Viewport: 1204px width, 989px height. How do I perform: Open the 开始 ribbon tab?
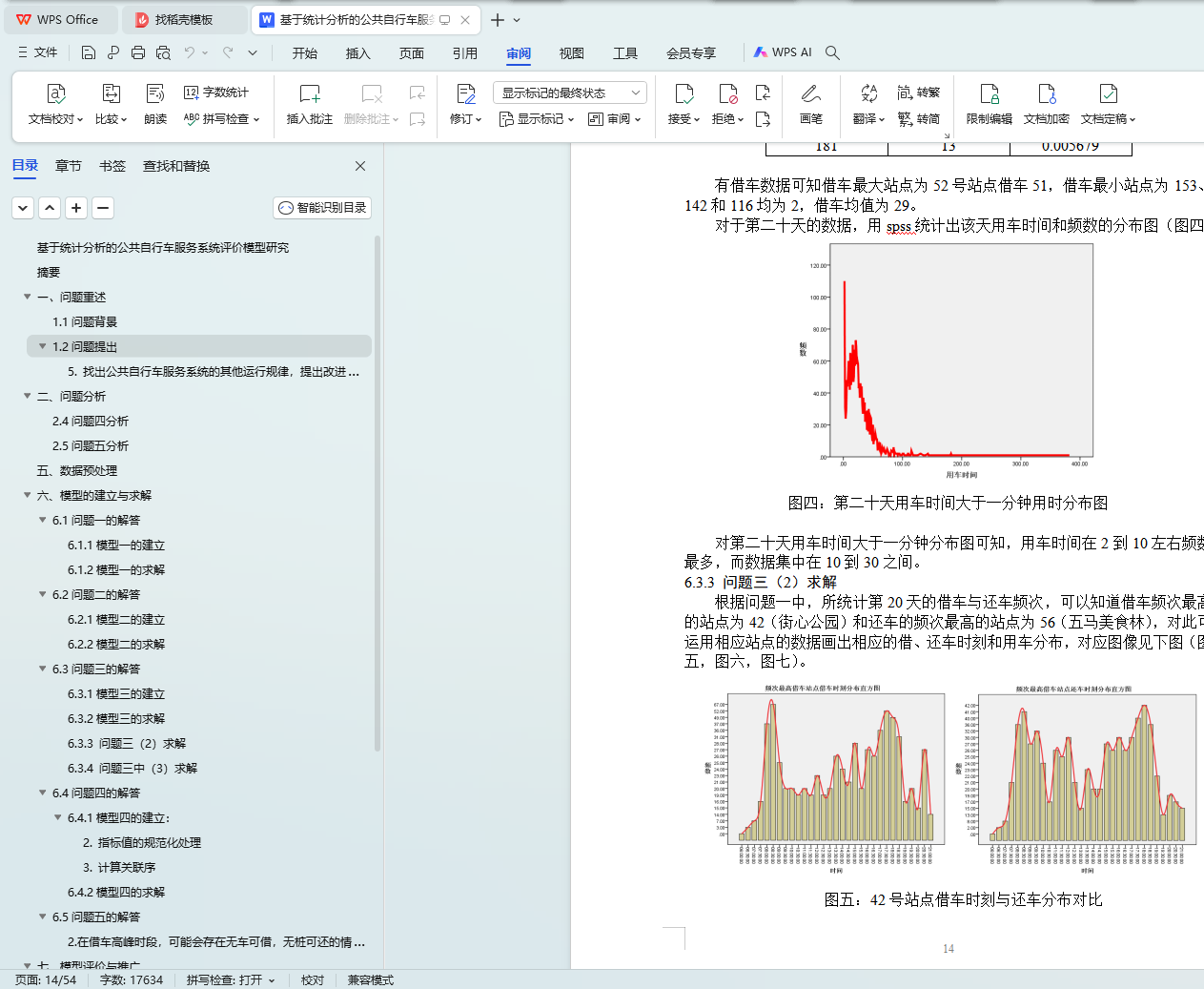(x=305, y=53)
